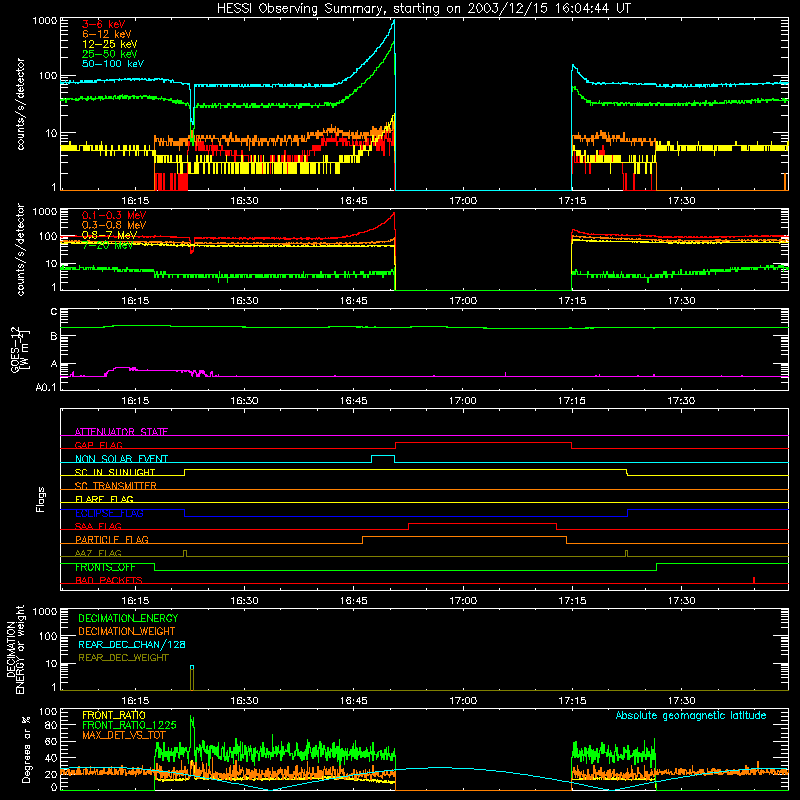Click the DECIMATION_WEIGHT legend label
The image size is (800, 800).
pos(127,631)
